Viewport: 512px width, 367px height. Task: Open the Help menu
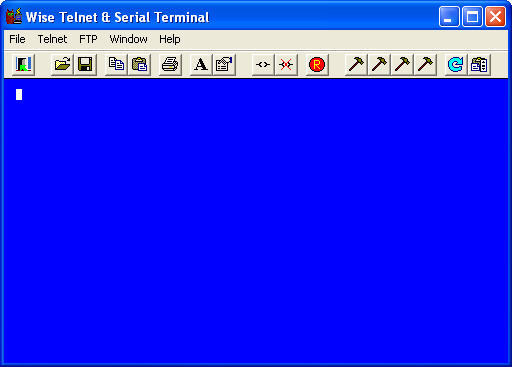tap(170, 39)
